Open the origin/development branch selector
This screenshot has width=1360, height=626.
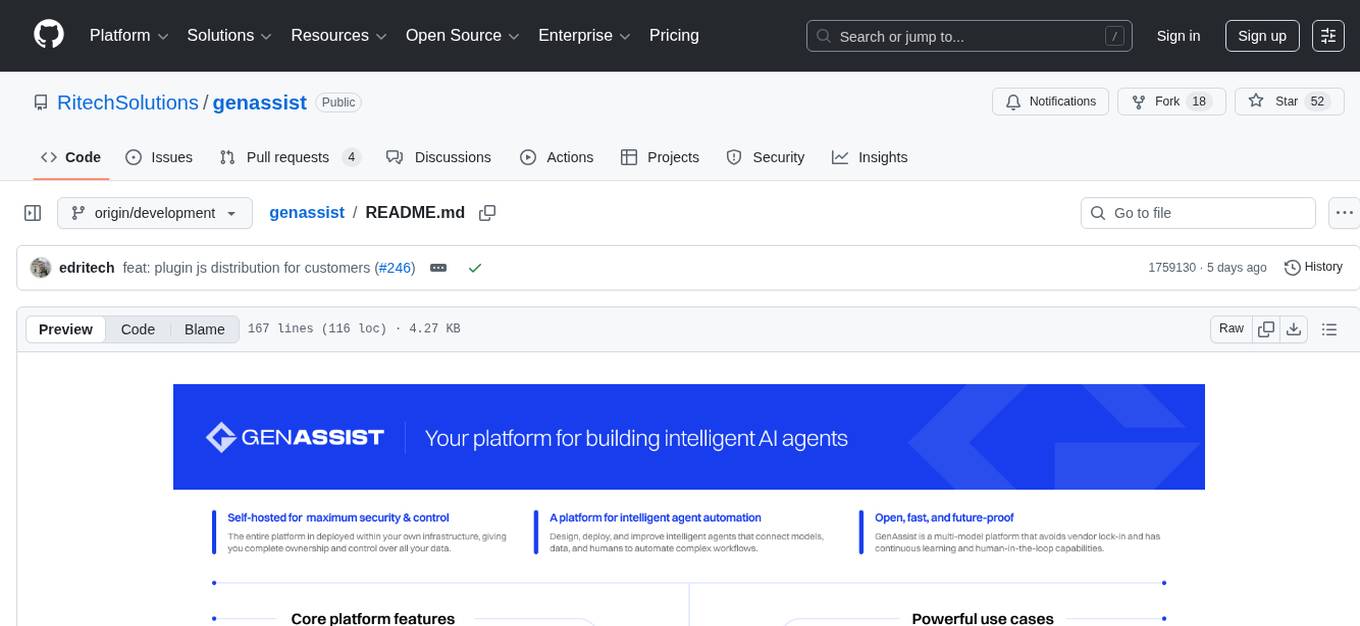coord(154,212)
